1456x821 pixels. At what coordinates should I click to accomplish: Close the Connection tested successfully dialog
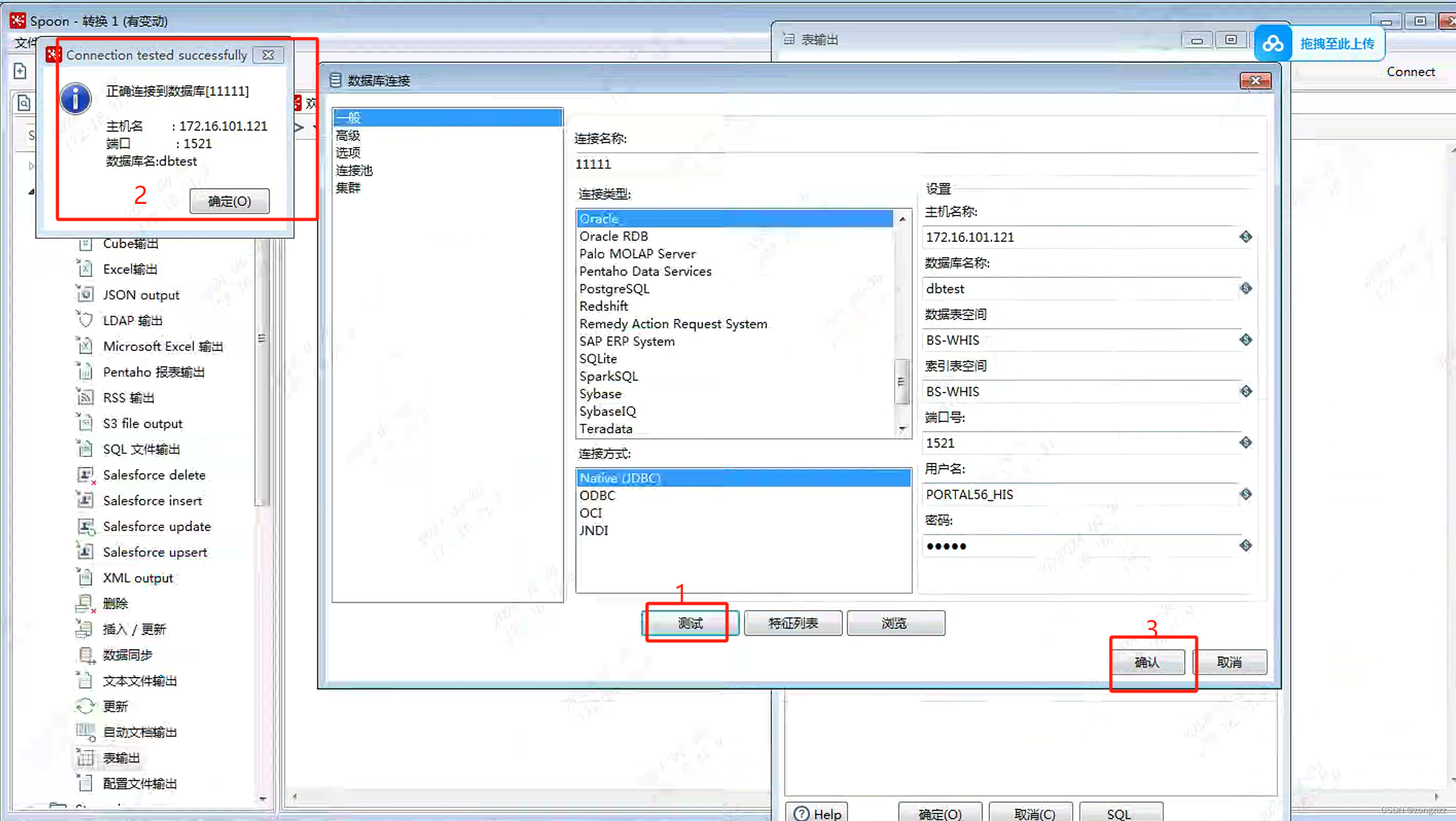pos(268,56)
